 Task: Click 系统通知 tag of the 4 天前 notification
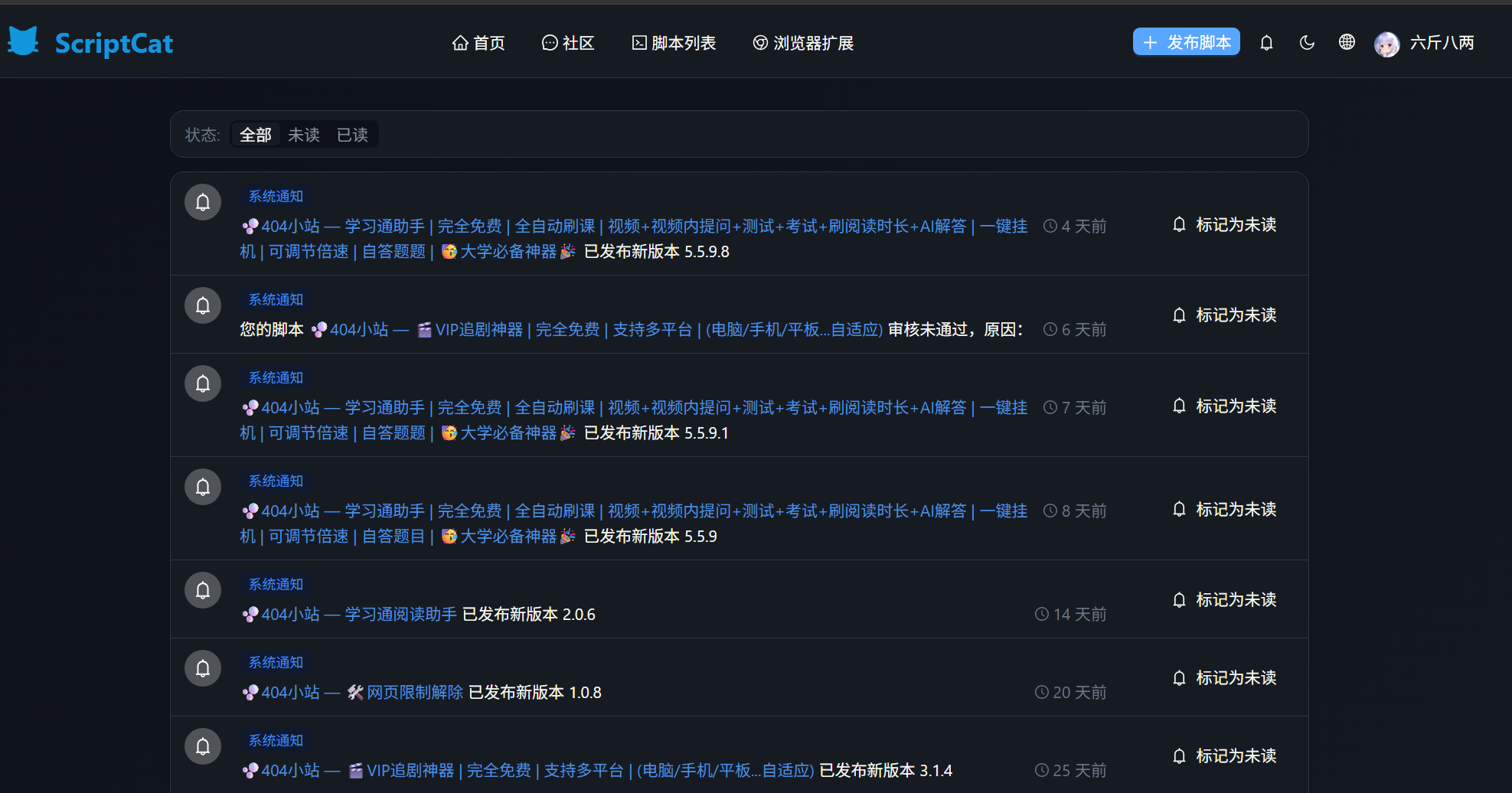pos(276,197)
